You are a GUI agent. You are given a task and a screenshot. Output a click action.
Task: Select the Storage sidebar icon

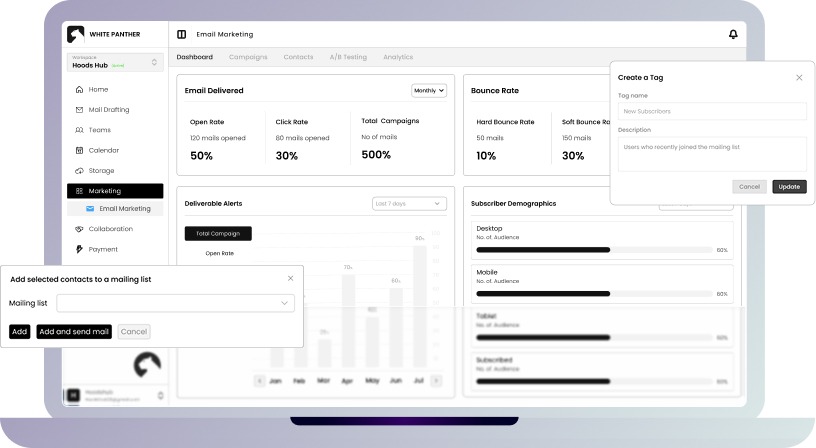(x=79, y=171)
